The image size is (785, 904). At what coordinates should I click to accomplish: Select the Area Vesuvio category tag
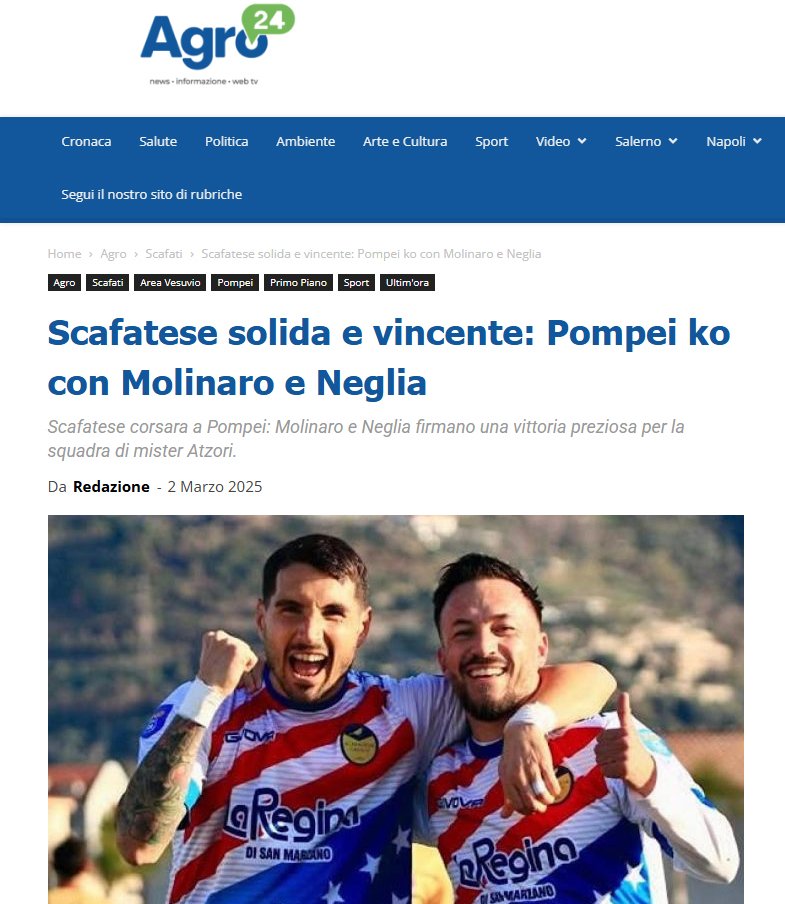pyautogui.click(x=170, y=282)
